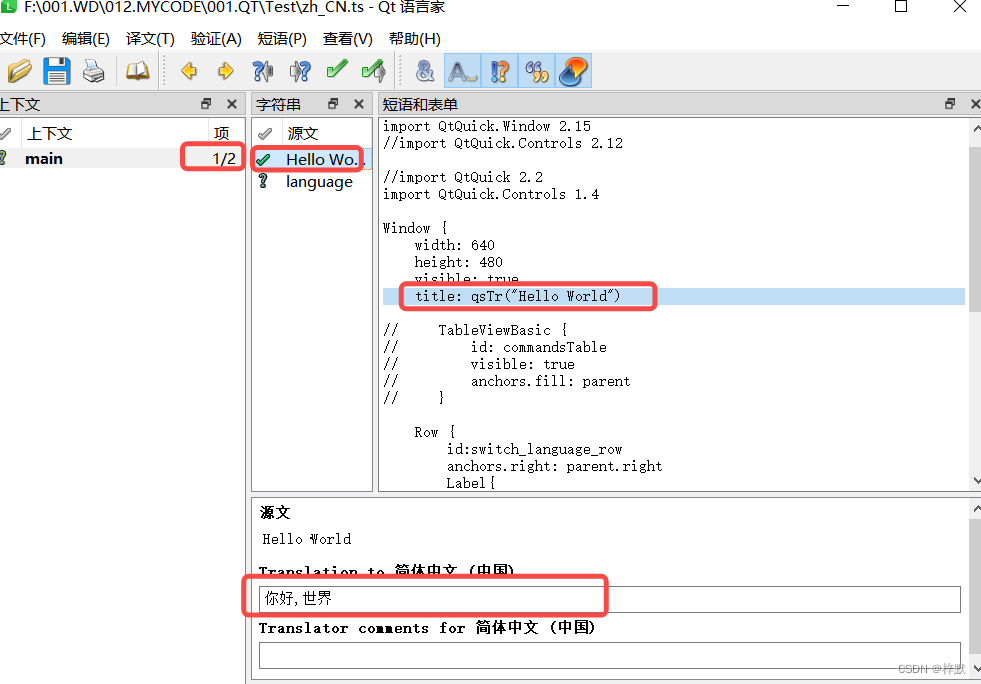
Task: Go to the next item
Action: coord(226,71)
